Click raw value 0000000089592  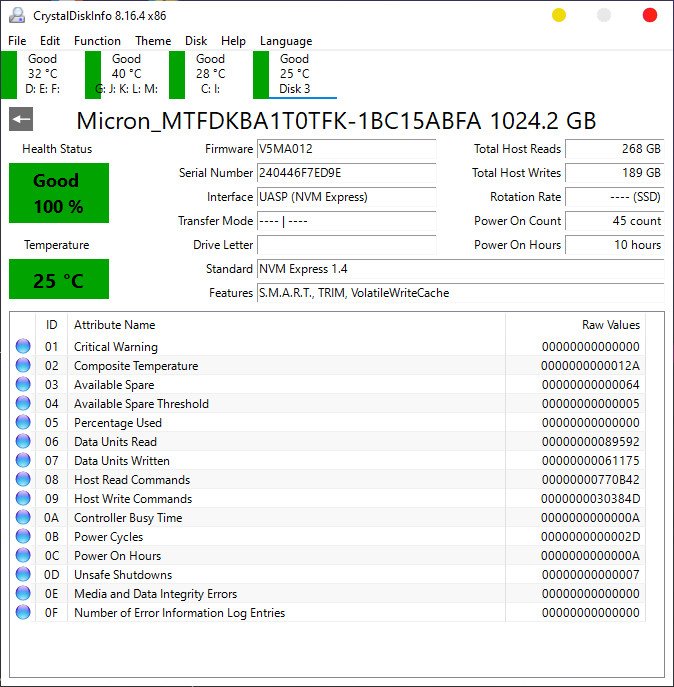(590, 442)
